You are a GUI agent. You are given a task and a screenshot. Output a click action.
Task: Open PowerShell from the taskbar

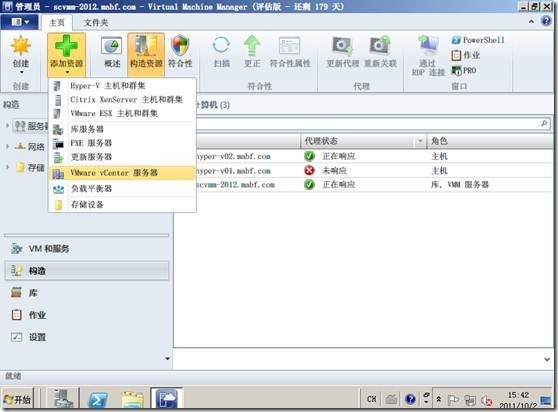pyautogui.click(x=98, y=400)
